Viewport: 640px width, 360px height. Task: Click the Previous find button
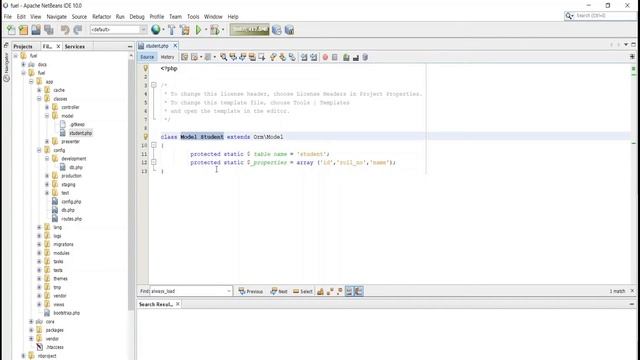point(251,291)
